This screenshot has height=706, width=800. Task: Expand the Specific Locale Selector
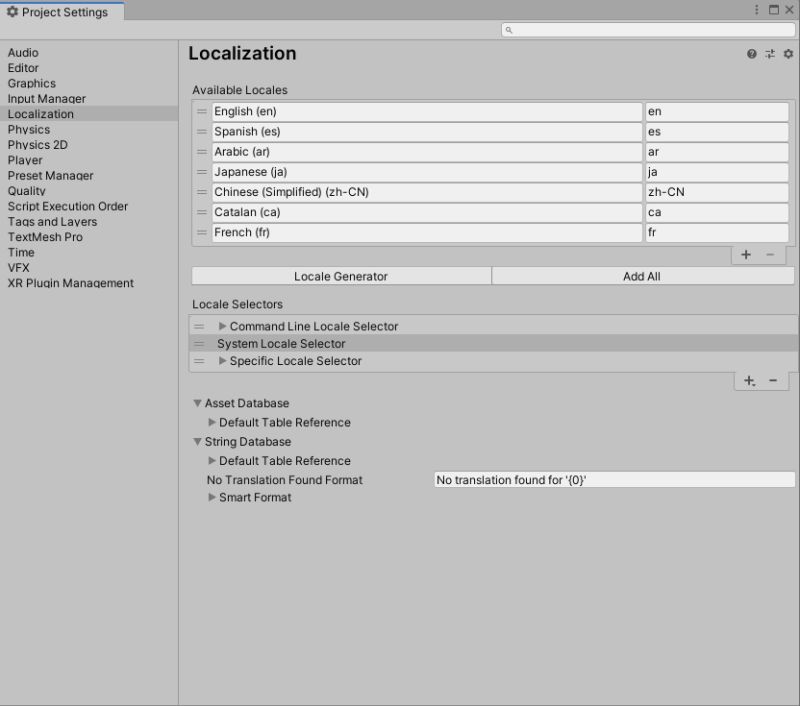tap(222, 361)
